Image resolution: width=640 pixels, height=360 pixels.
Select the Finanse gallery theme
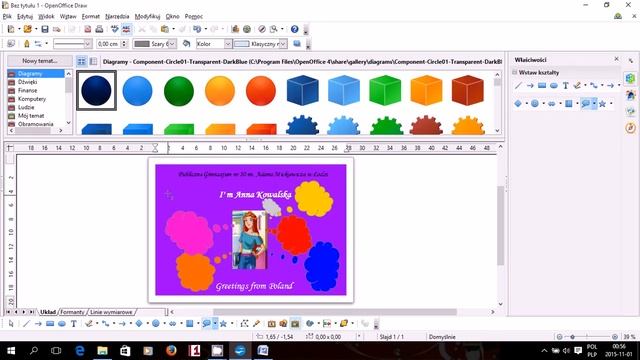[x=27, y=91]
